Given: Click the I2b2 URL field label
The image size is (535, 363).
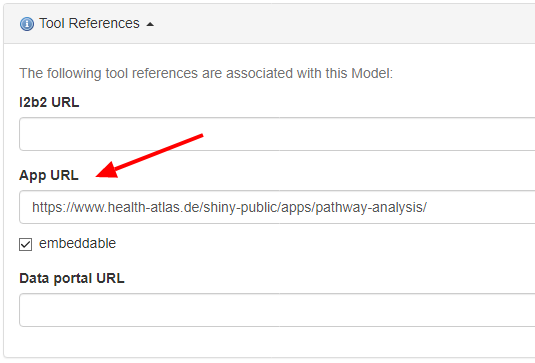Looking at the screenshot, I should coord(49,102).
